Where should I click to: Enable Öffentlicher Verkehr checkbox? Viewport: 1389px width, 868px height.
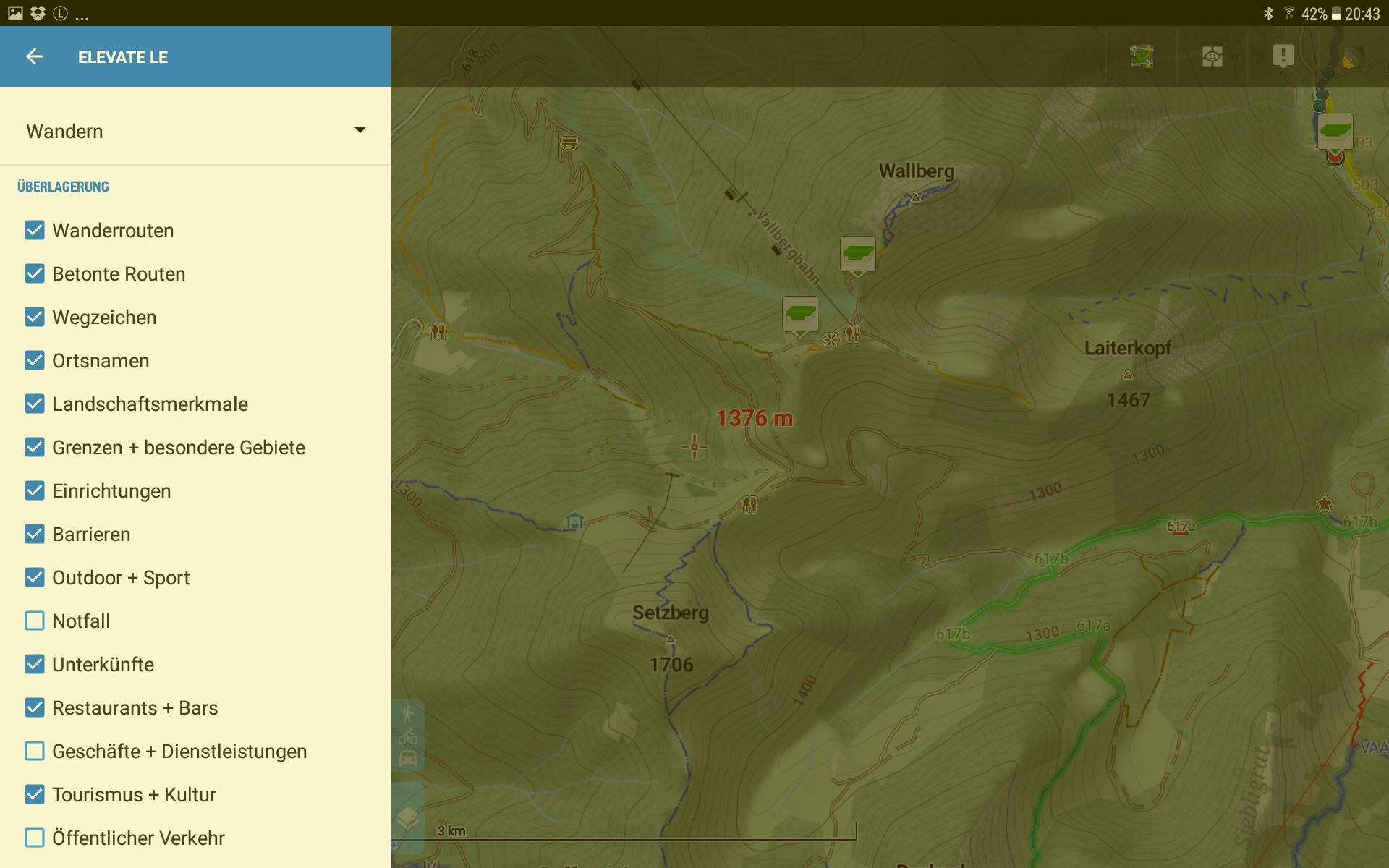pyautogui.click(x=35, y=838)
